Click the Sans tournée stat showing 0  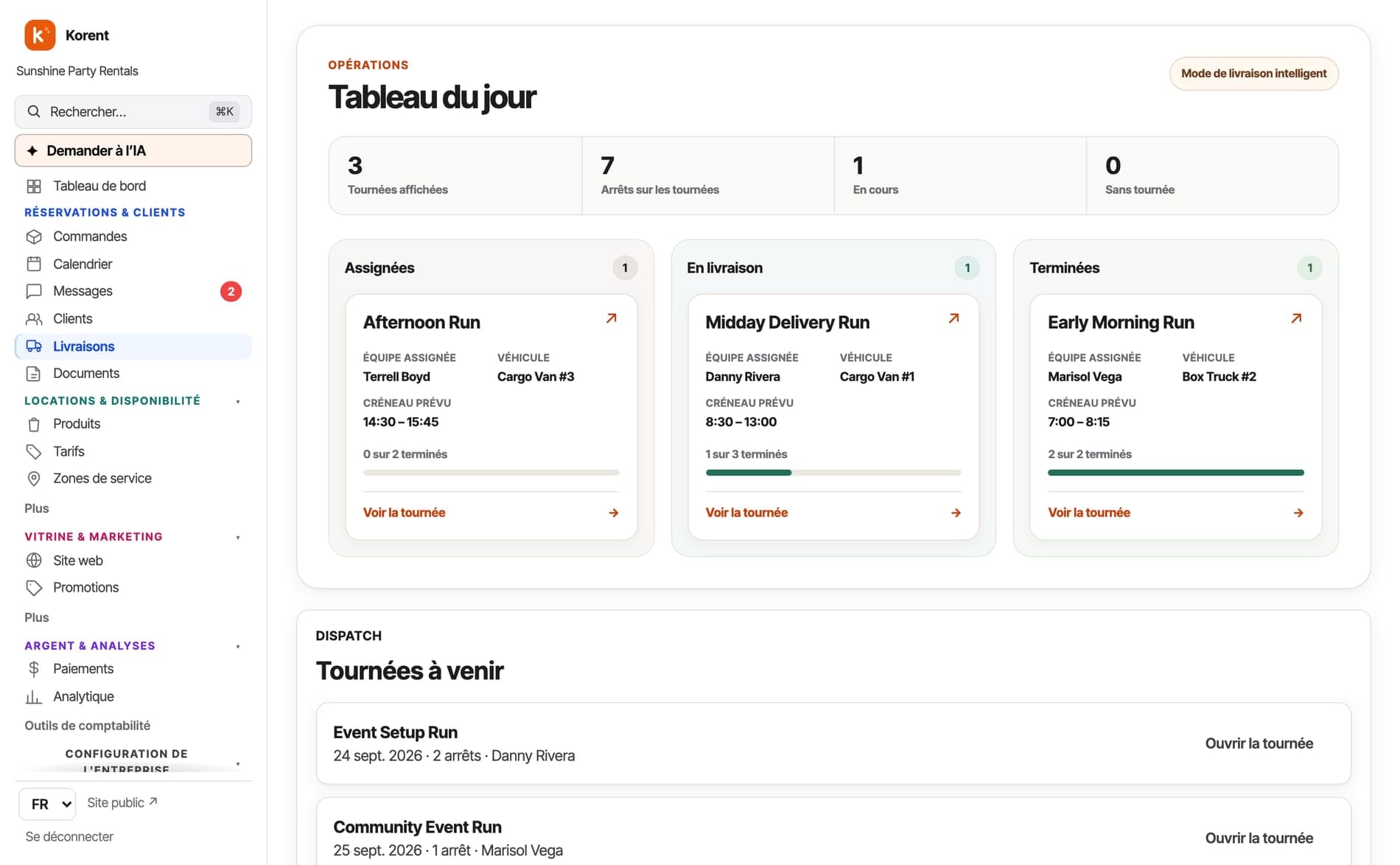point(1212,176)
